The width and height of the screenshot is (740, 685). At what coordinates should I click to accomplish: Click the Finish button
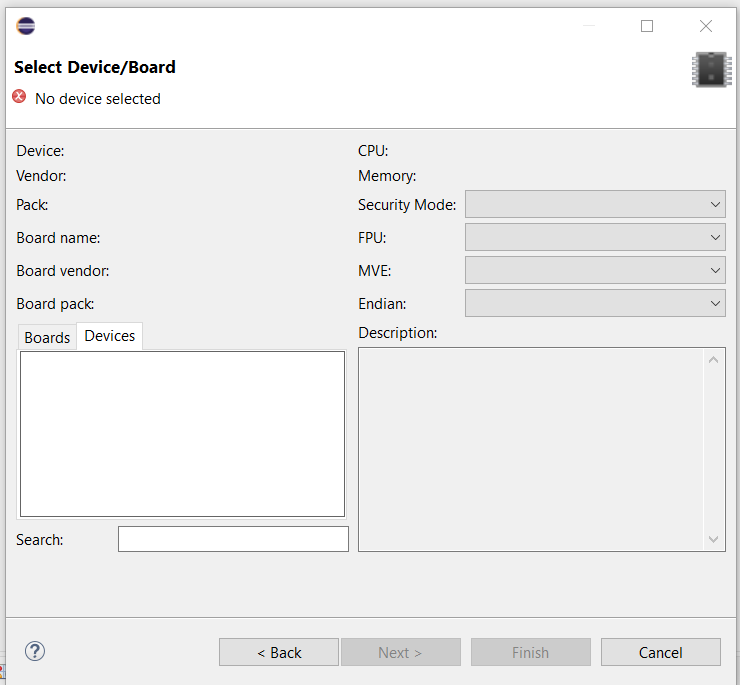(x=530, y=652)
